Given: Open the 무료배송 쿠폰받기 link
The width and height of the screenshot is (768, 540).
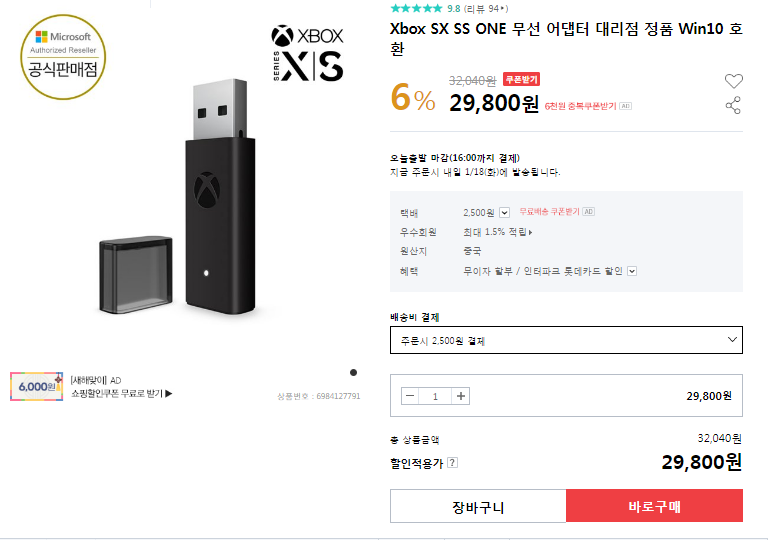Looking at the screenshot, I should (549, 212).
